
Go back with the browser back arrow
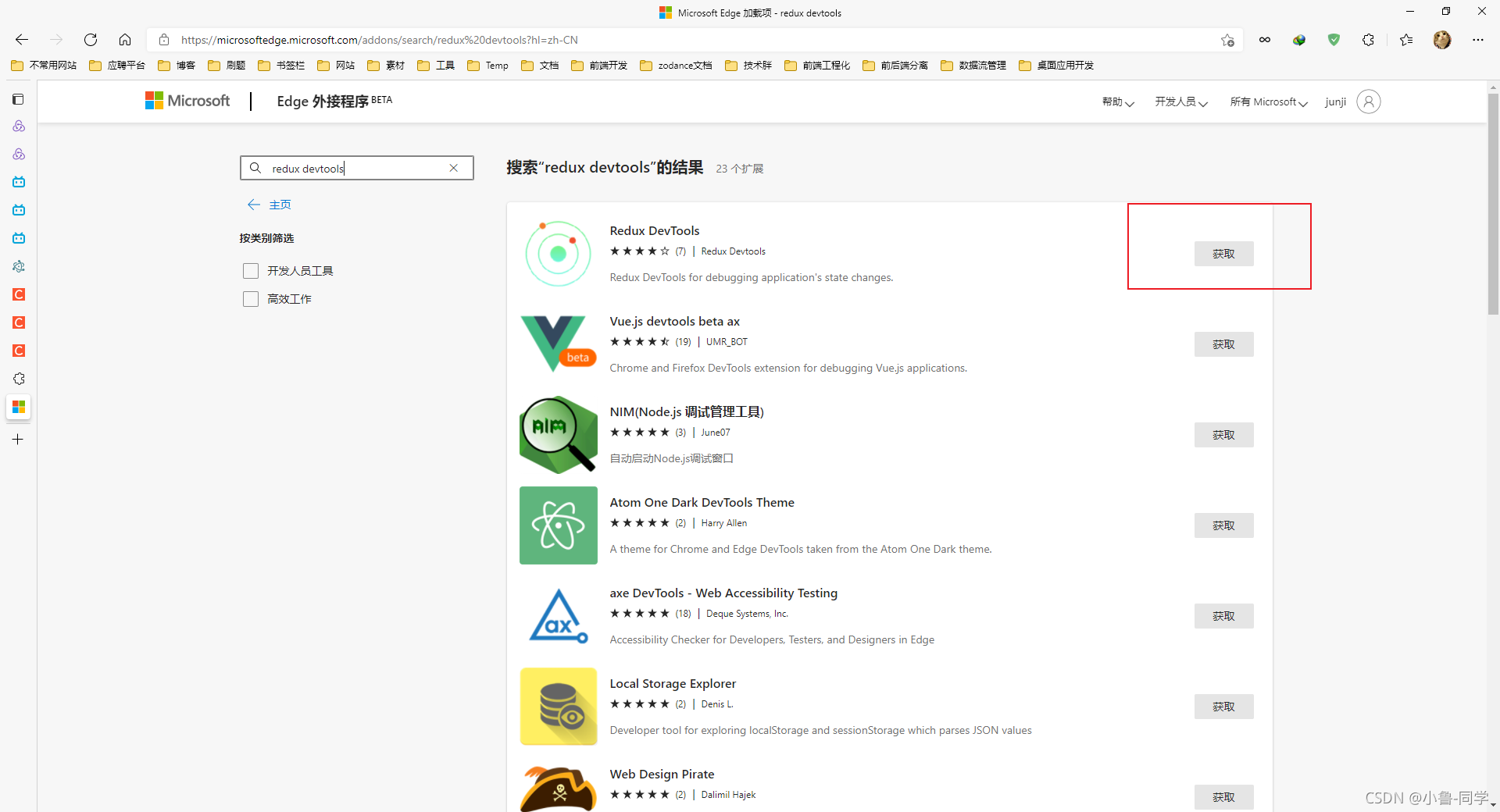click(22, 40)
